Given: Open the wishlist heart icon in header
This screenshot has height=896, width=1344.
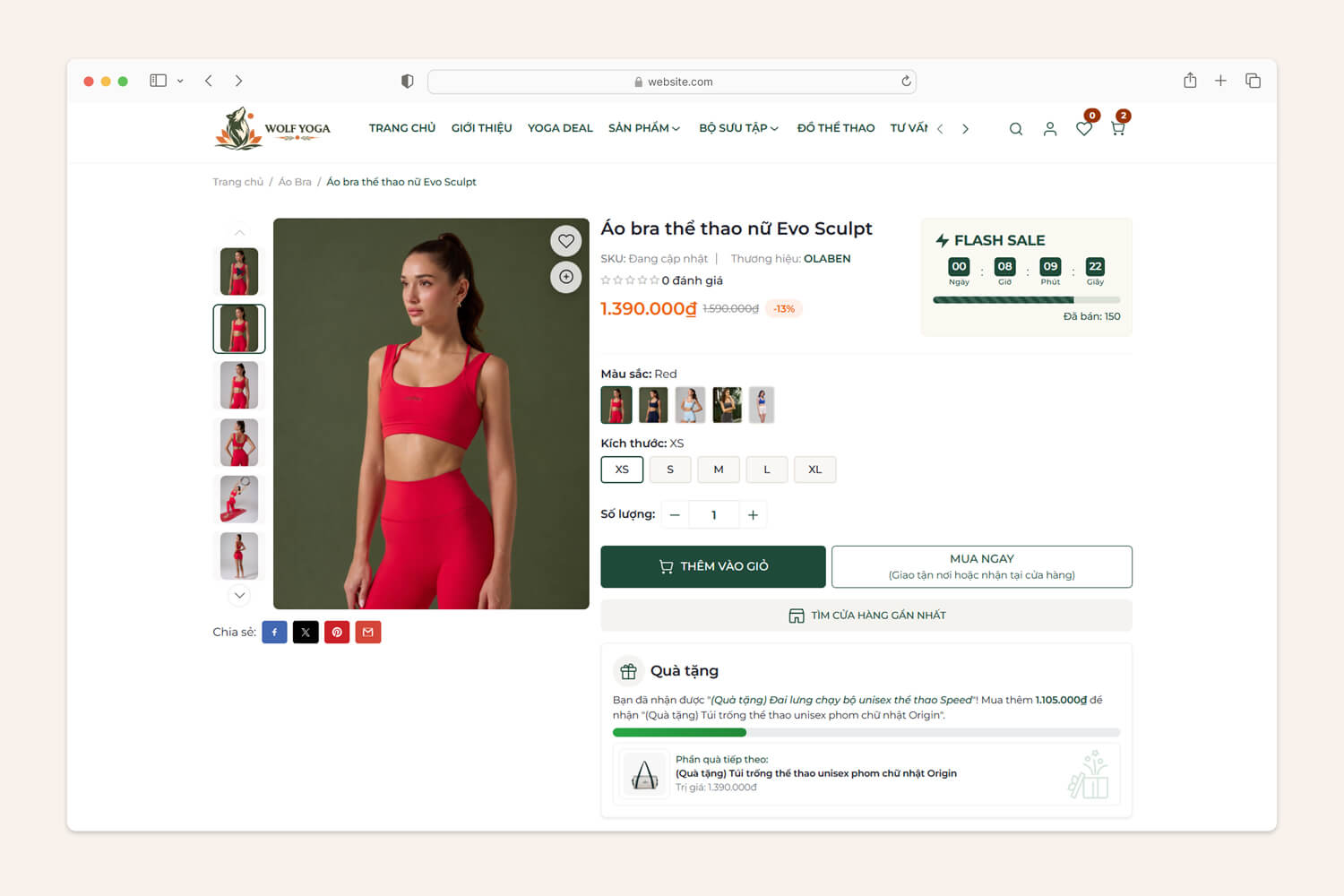Looking at the screenshot, I should coord(1084,129).
